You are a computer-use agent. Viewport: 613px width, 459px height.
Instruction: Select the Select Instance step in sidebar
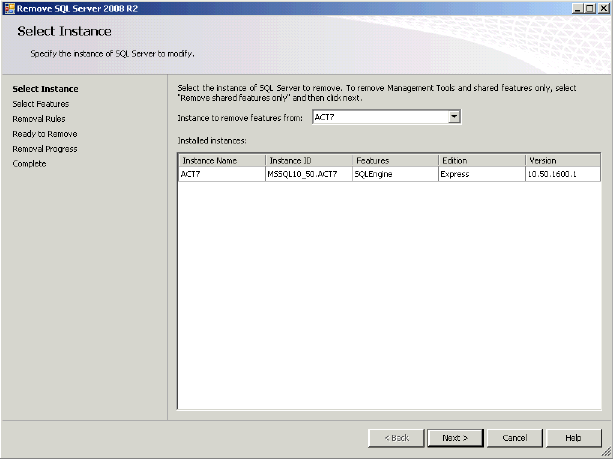[x=45, y=89]
